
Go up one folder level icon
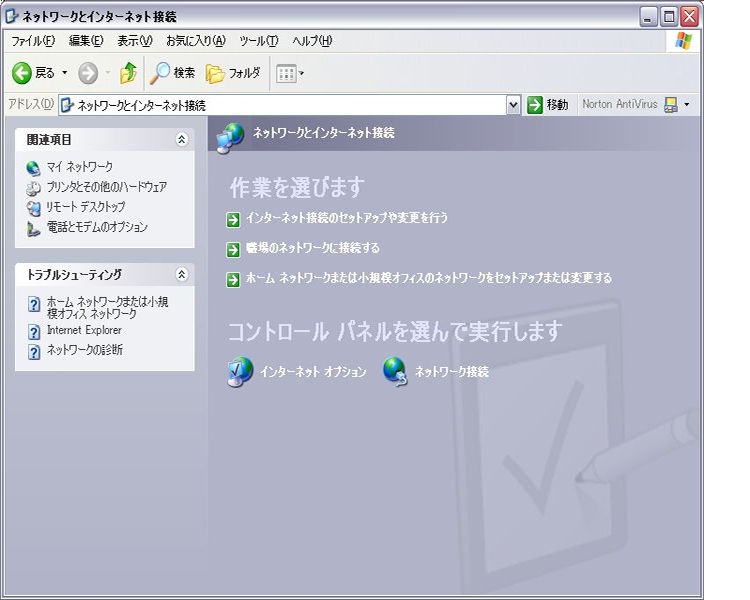128,73
